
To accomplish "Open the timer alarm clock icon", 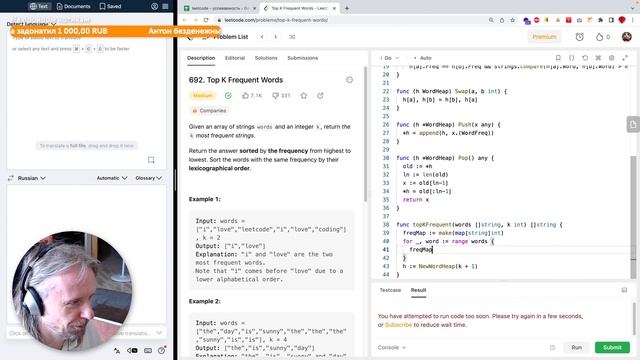I will click(580, 37).
